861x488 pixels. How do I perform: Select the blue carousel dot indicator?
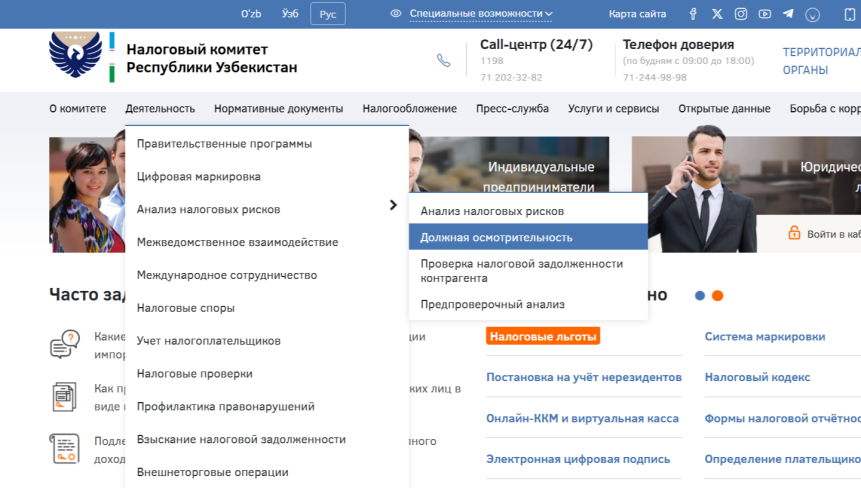coord(700,296)
